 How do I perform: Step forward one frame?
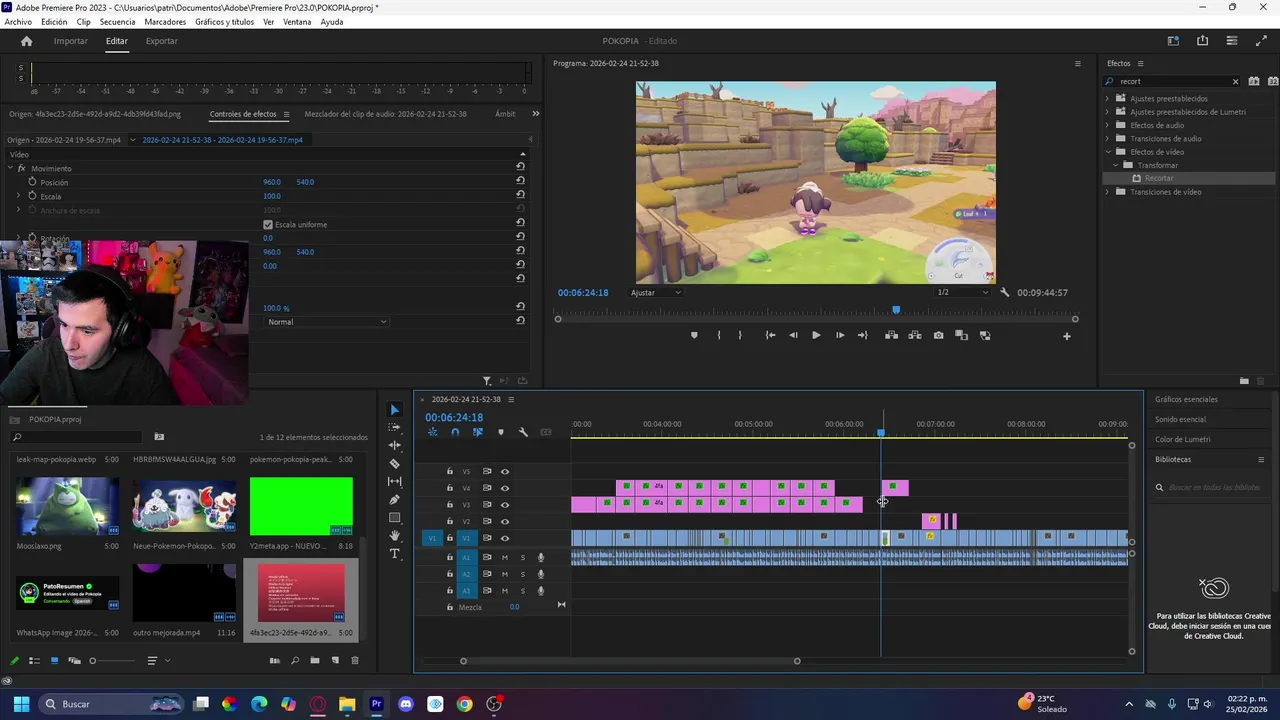click(x=839, y=335)
